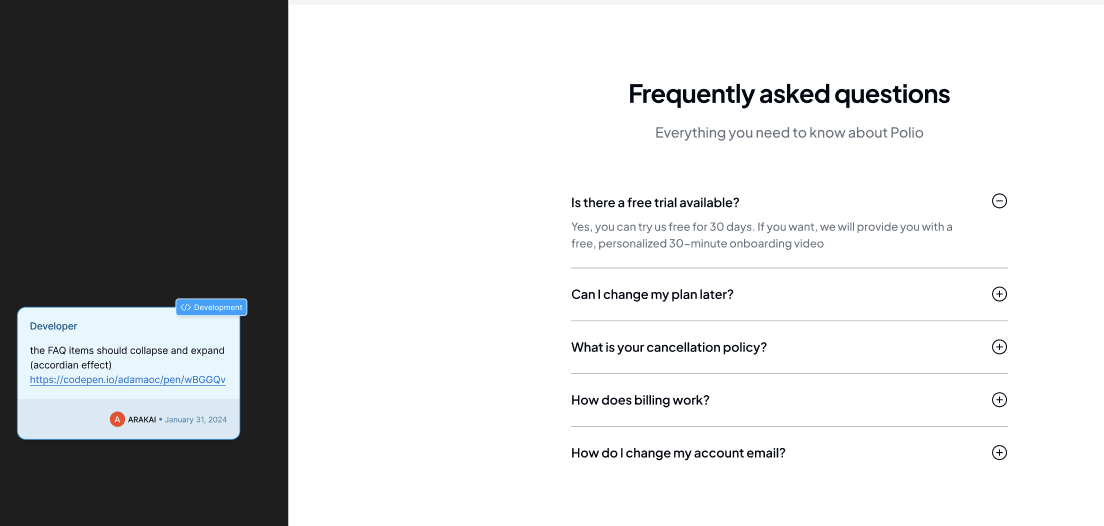Click the "Developer" heading on the note card
Screen dimensions: 1104x526
(x=53, y=326)
